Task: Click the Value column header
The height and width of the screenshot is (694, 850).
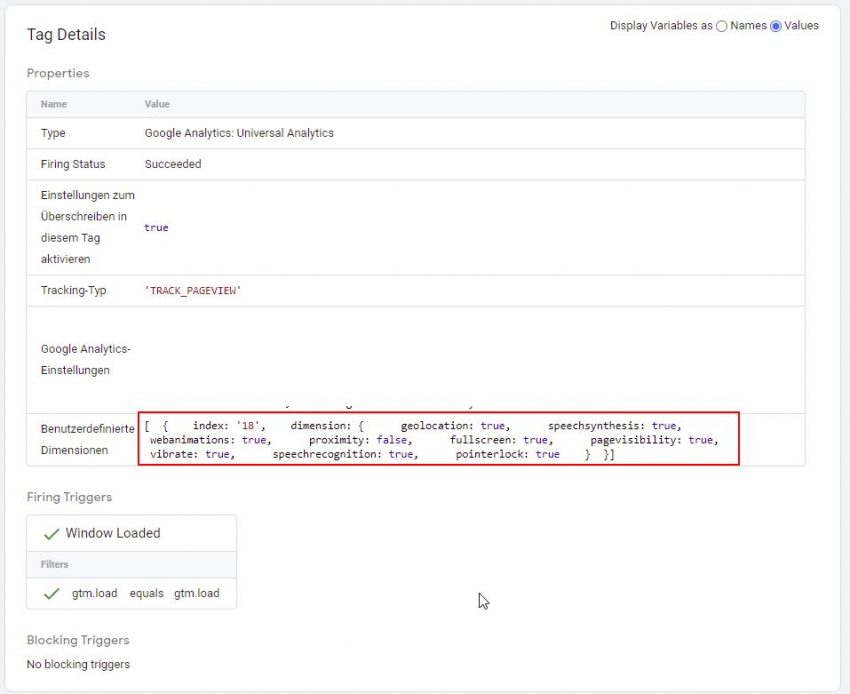Action: click(157, 103)
